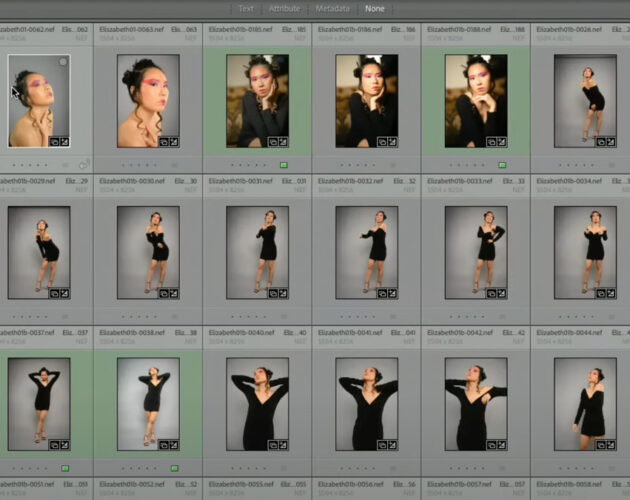The image size is (630, 500).
Task: Click the green color label under Elizabeth01b-0185
Action: 284,165
